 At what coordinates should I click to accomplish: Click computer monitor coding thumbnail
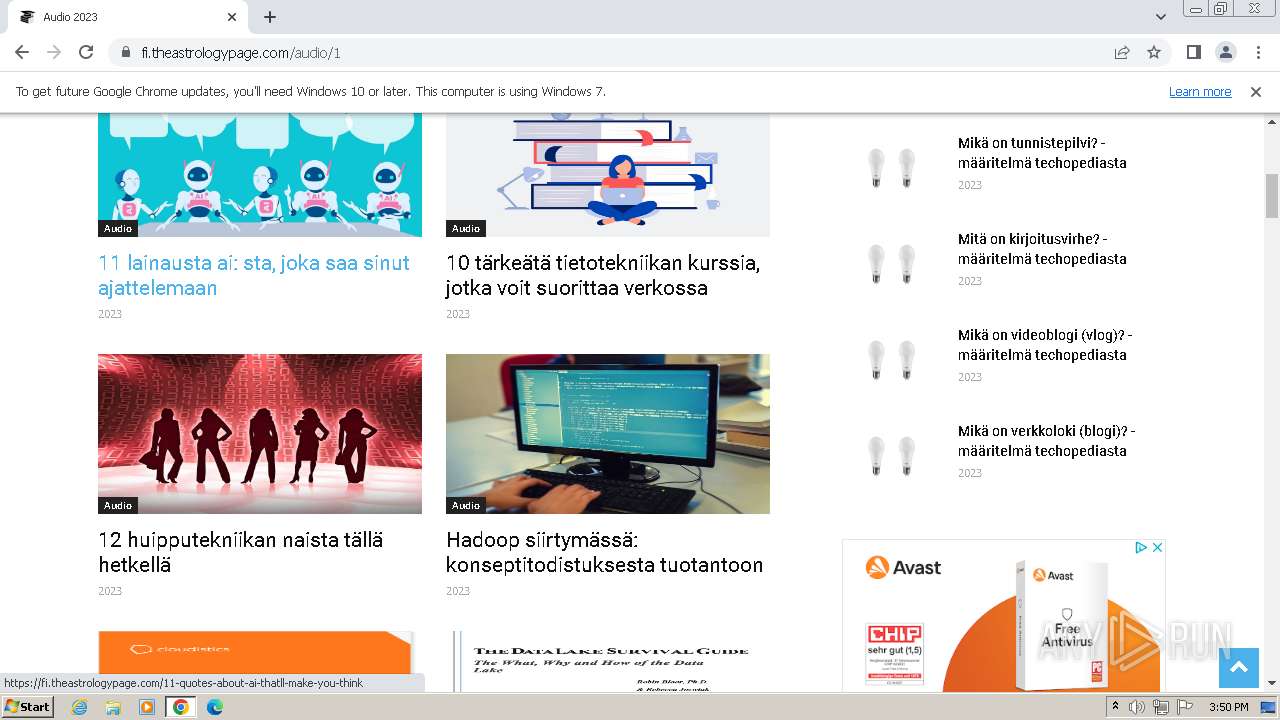(x=608, y=434)
